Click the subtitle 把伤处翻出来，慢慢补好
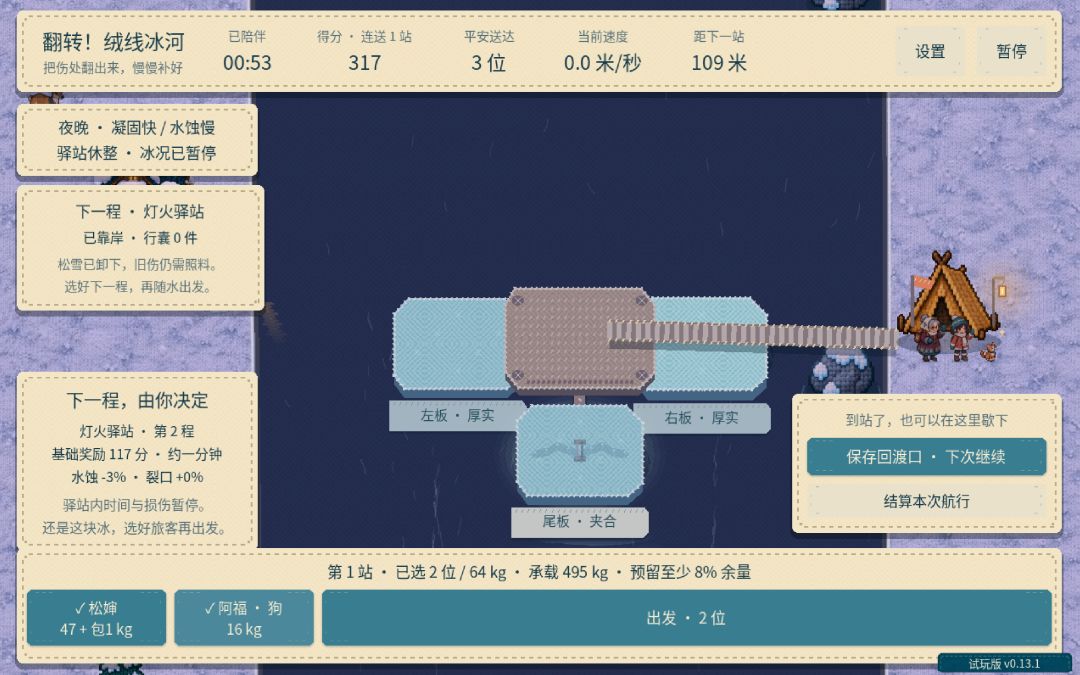The width and height of the screenshot is (1080, 675). tap(113, 68)
